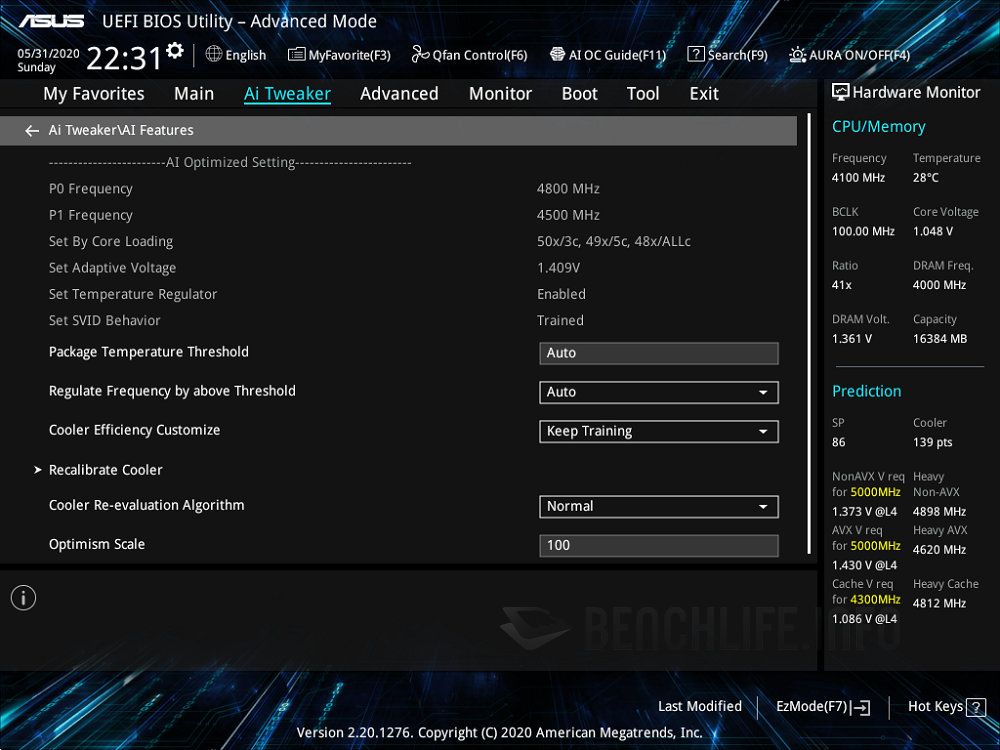The image size is (1000, 750).
Task: Open the Regulate Frequency by above Threshold dropdown
Action: tap(658, 392)
